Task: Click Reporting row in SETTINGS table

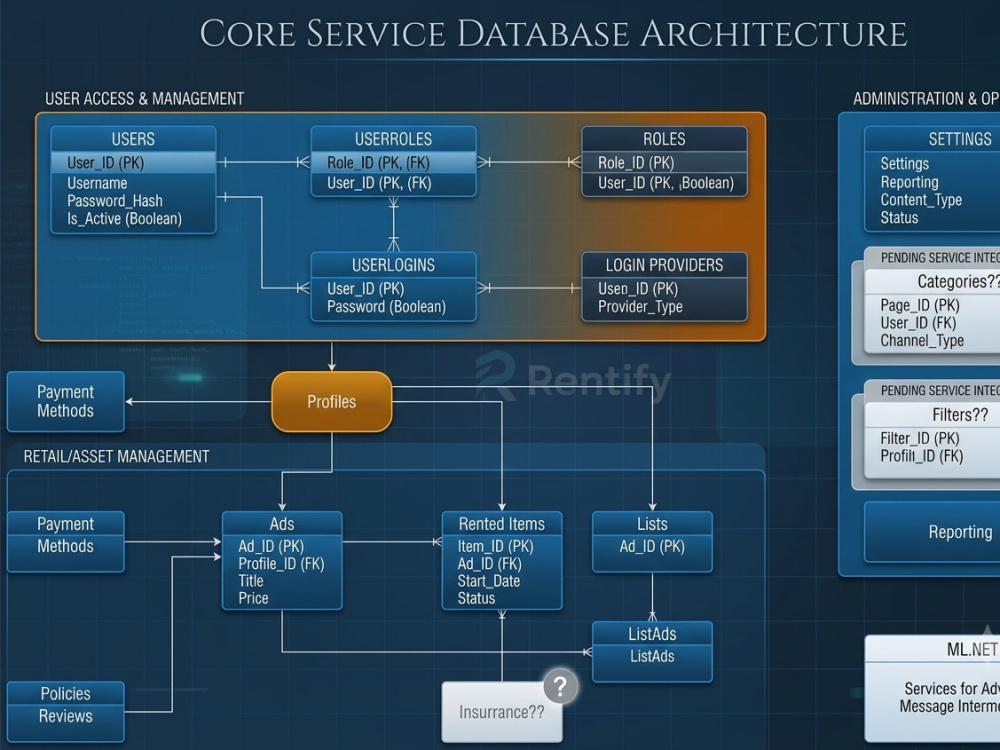Action: [909, 182]
